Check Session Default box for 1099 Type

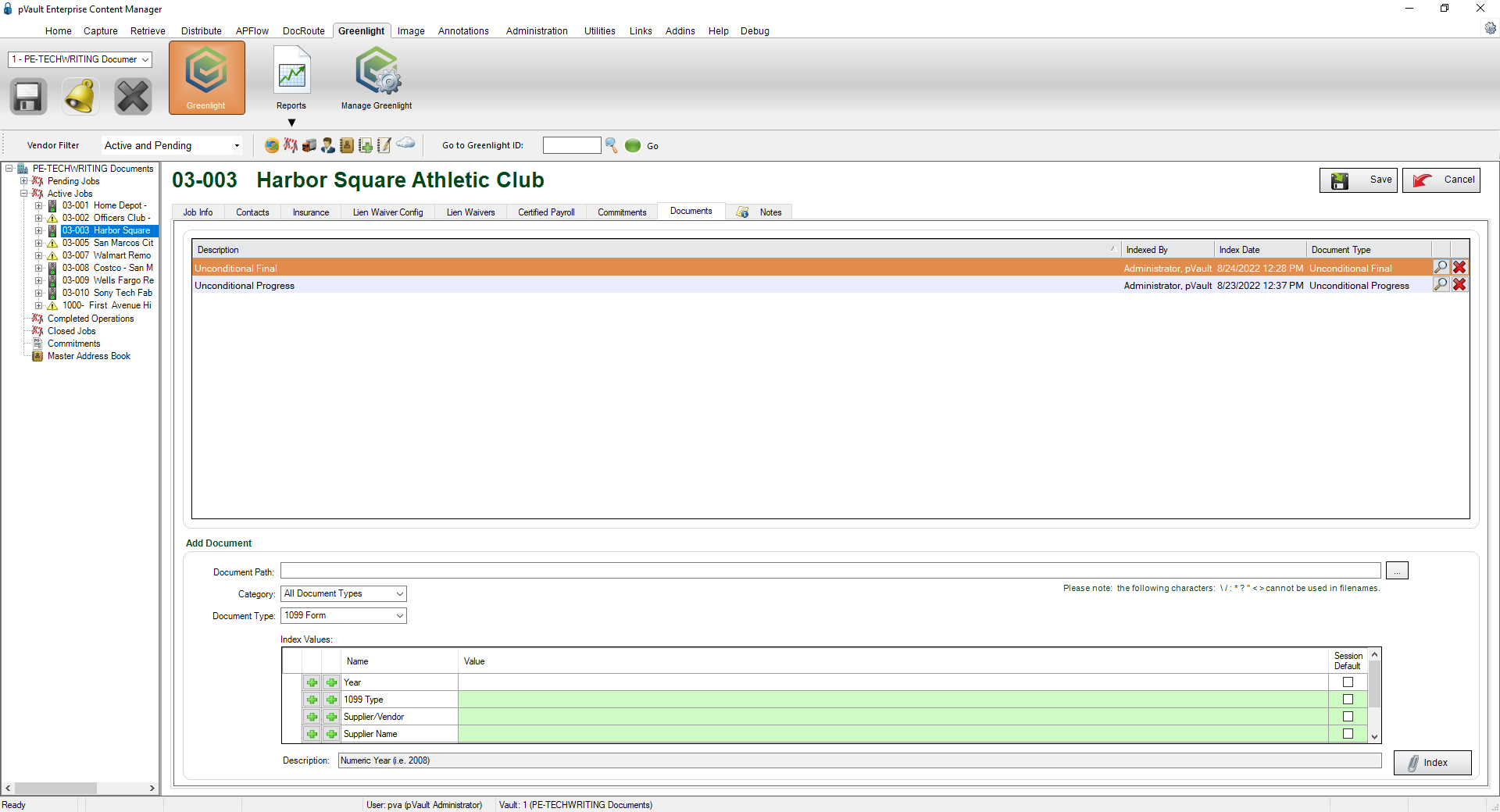[1348, 700]
